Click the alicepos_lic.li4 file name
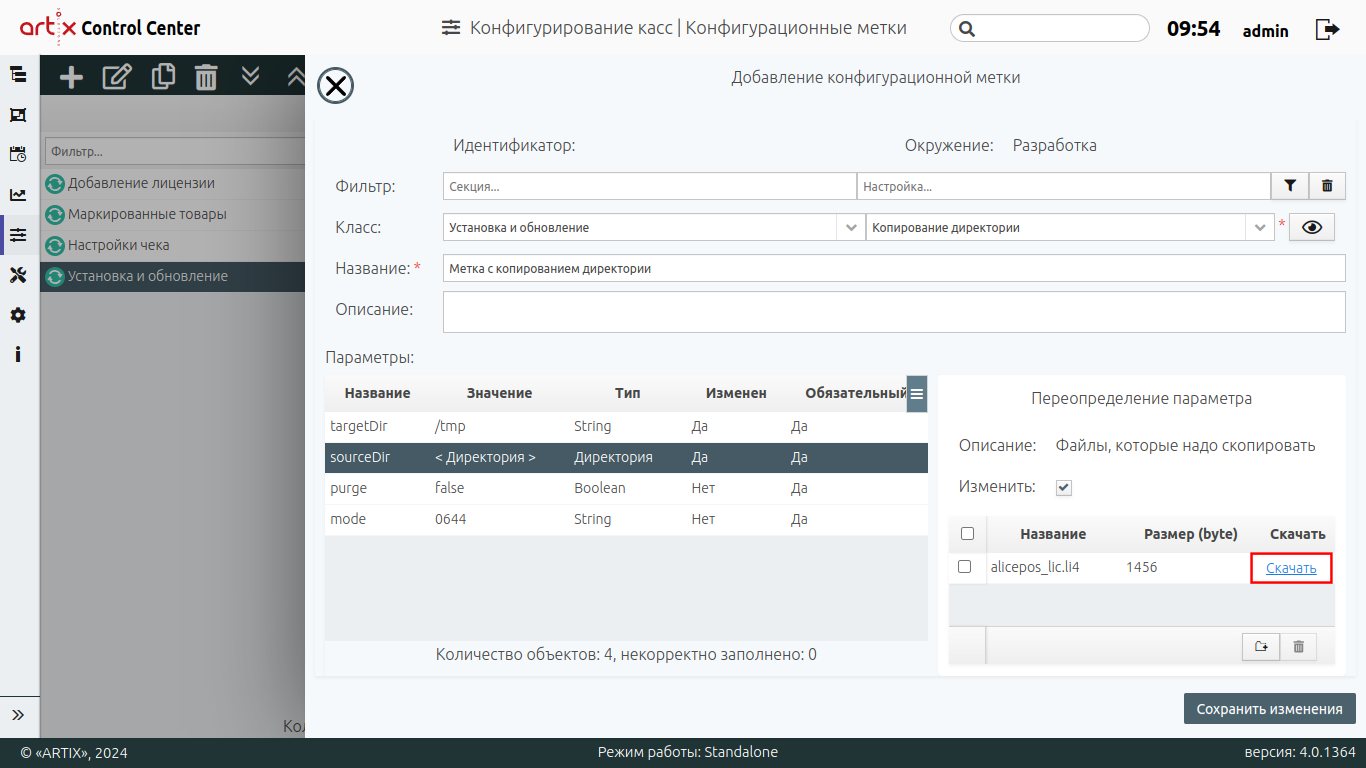Screen dimensions: 1366x768 1034,567
